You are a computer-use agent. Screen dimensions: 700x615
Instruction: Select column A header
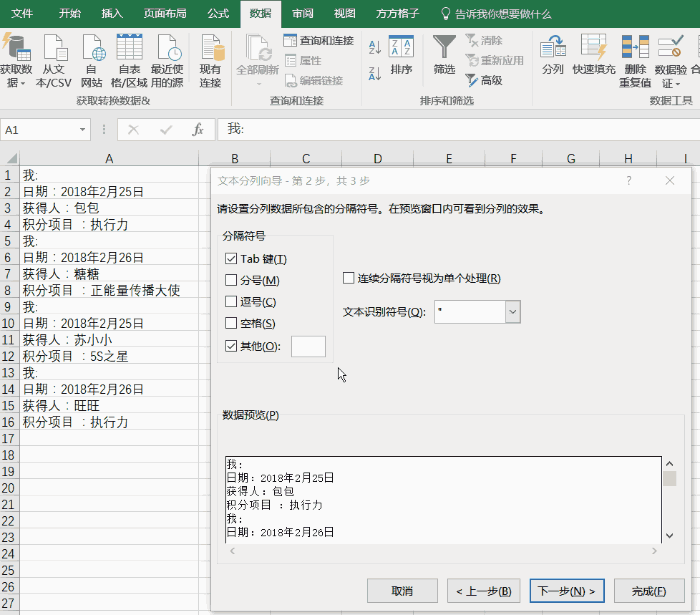pyautogui.click(x=109, y=158)
